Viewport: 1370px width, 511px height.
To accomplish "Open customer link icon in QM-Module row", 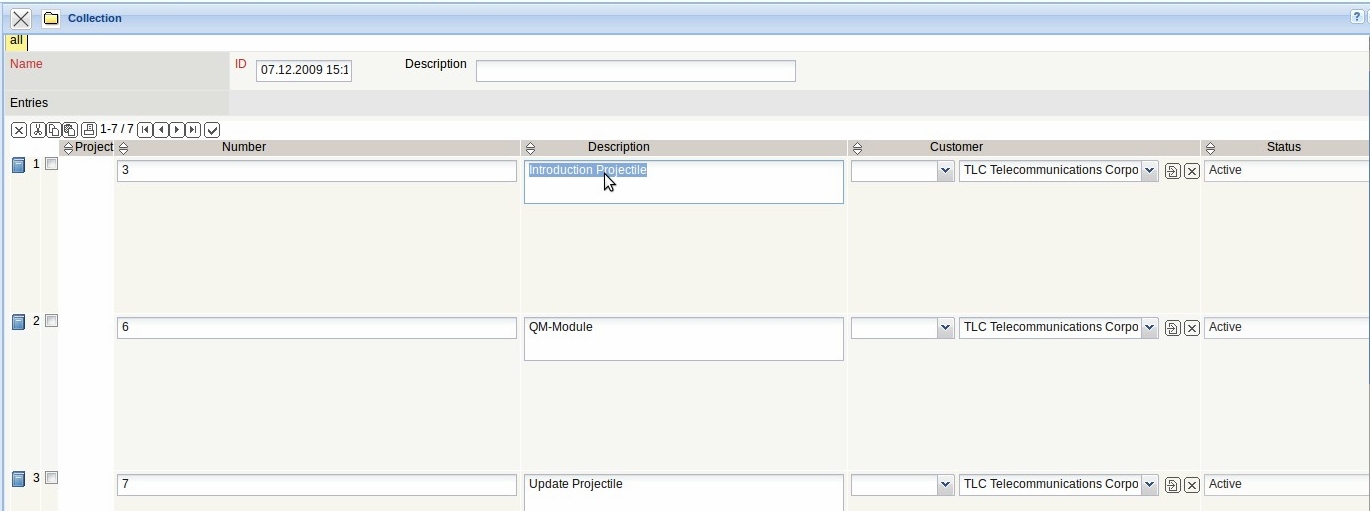I will [x=1173, y=328].
